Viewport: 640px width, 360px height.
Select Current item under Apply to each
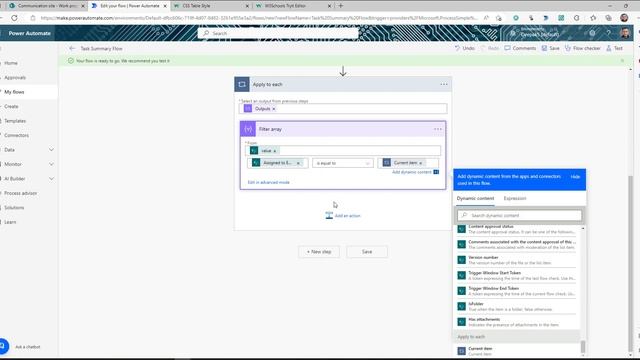(x=517, y=351)
